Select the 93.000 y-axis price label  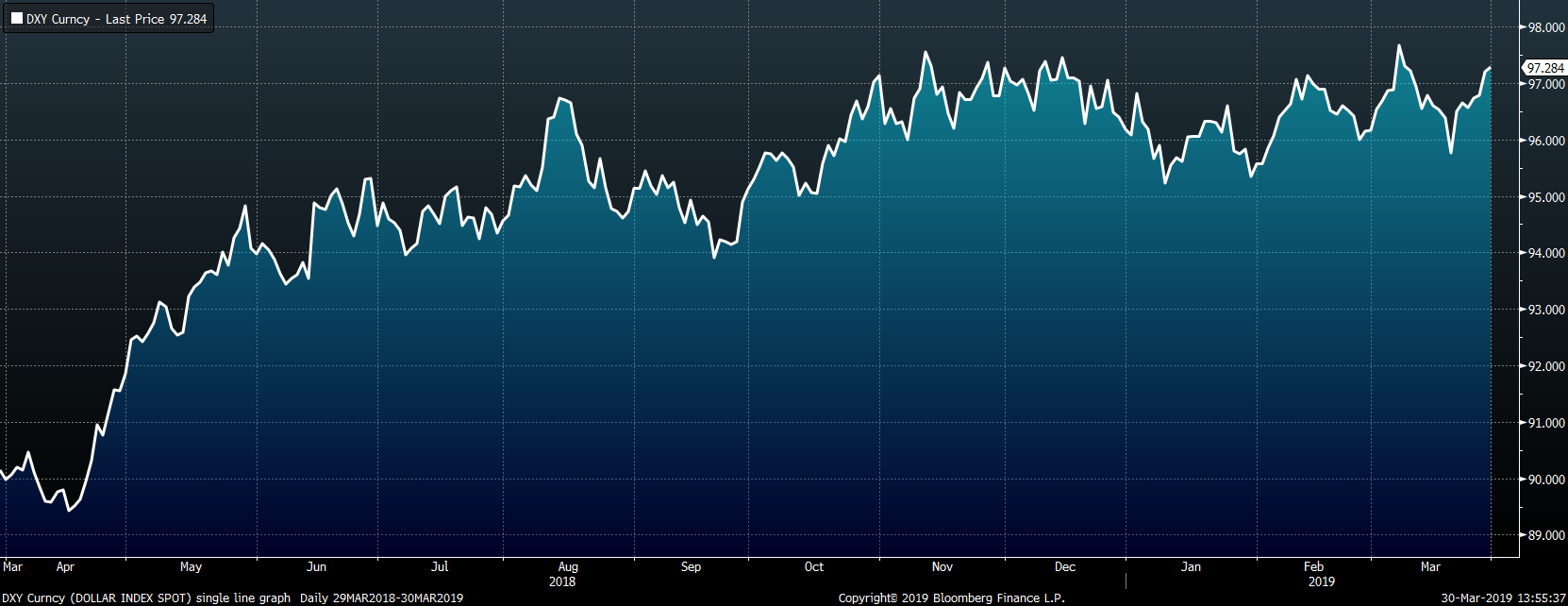point(1546,311)
